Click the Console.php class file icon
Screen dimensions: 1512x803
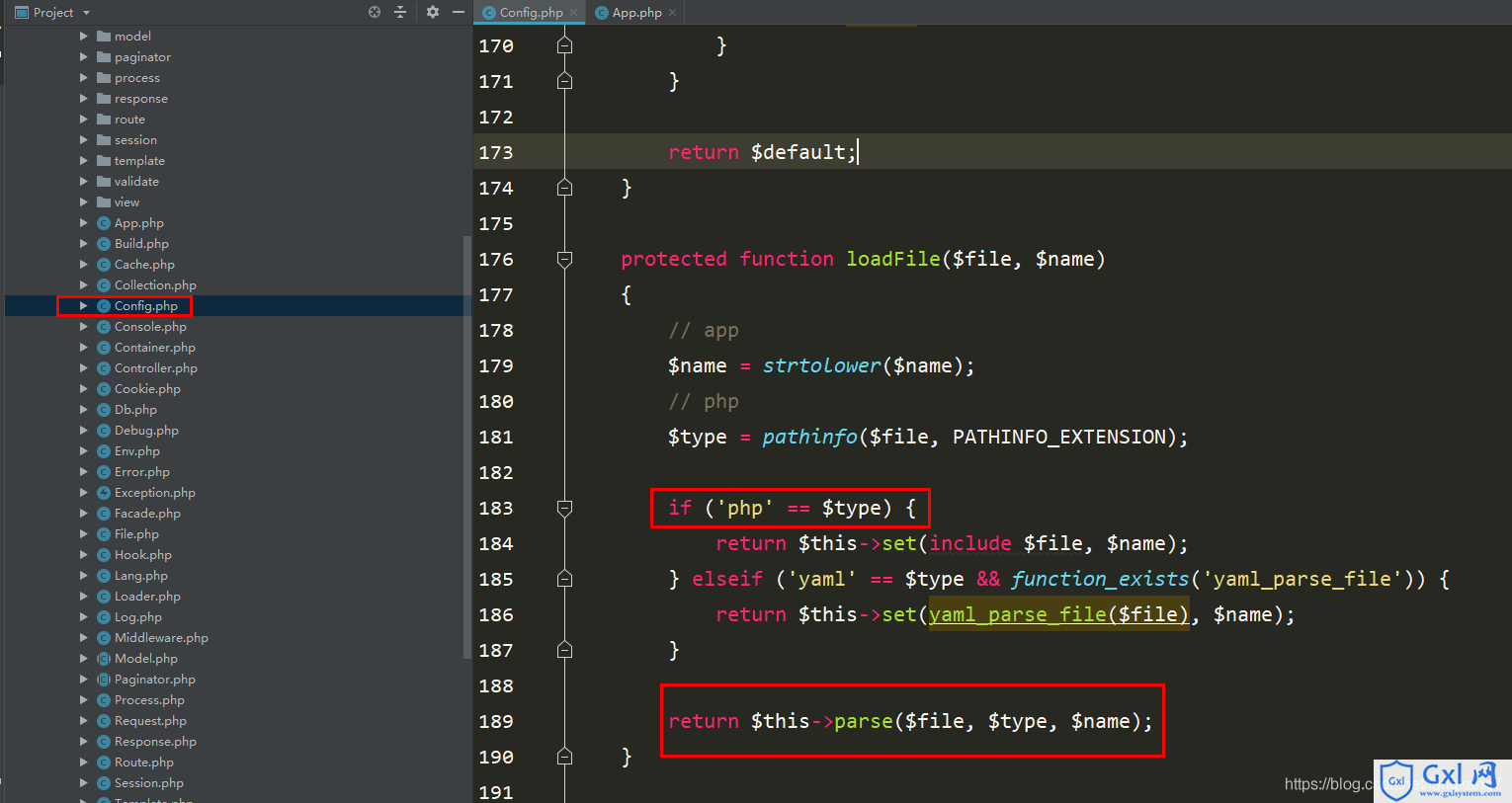coord(104,327)
